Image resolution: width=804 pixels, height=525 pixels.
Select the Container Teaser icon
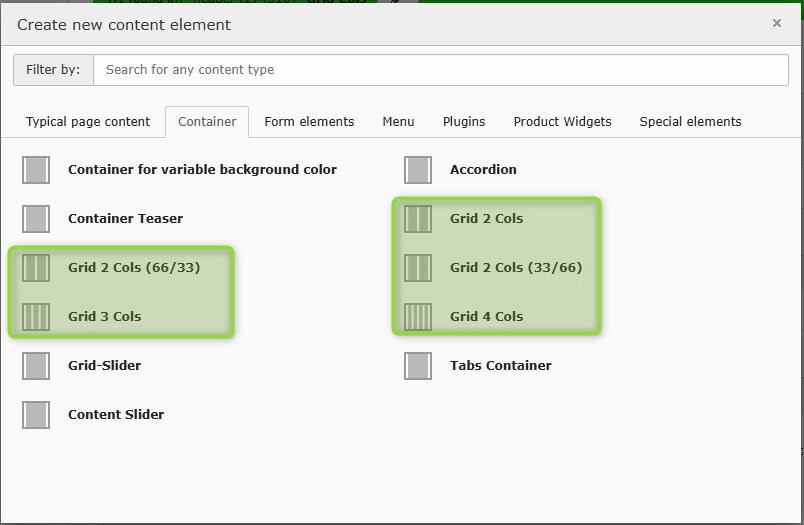point(36,219)
